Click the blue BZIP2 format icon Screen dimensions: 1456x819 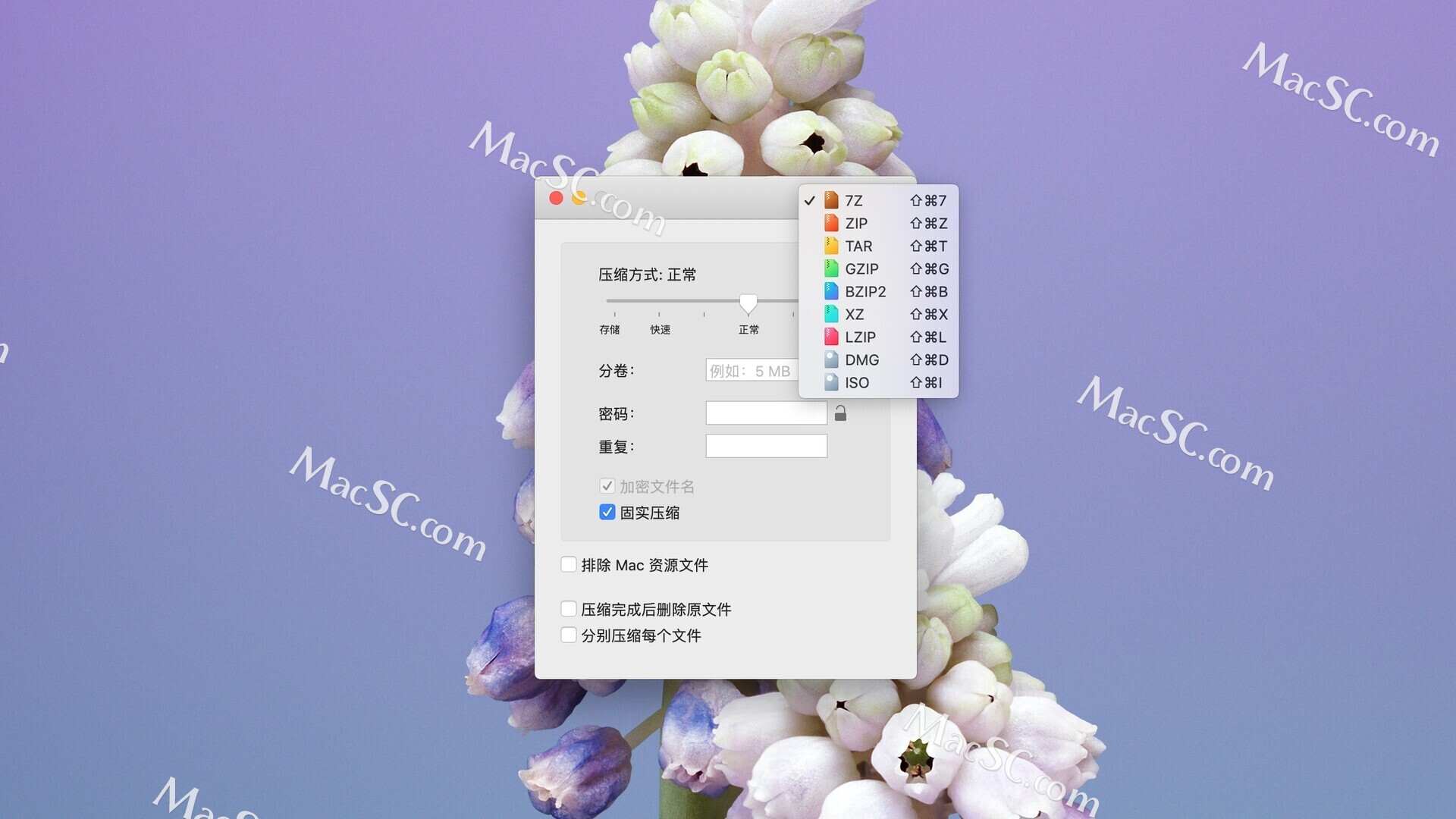click(831, 291)
